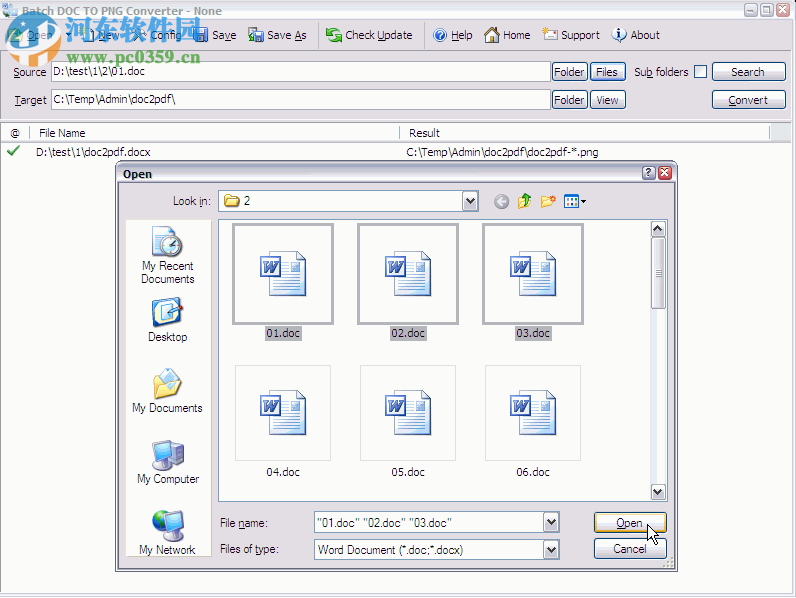This screenshot has height=598, width=796.
Task: Click the File name text field
Action: [429, 522]
